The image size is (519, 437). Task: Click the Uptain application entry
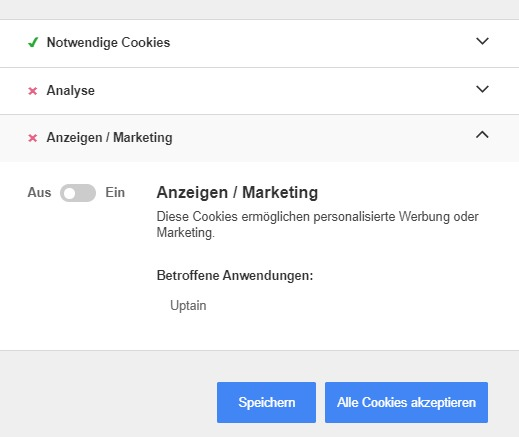point(188,306)
